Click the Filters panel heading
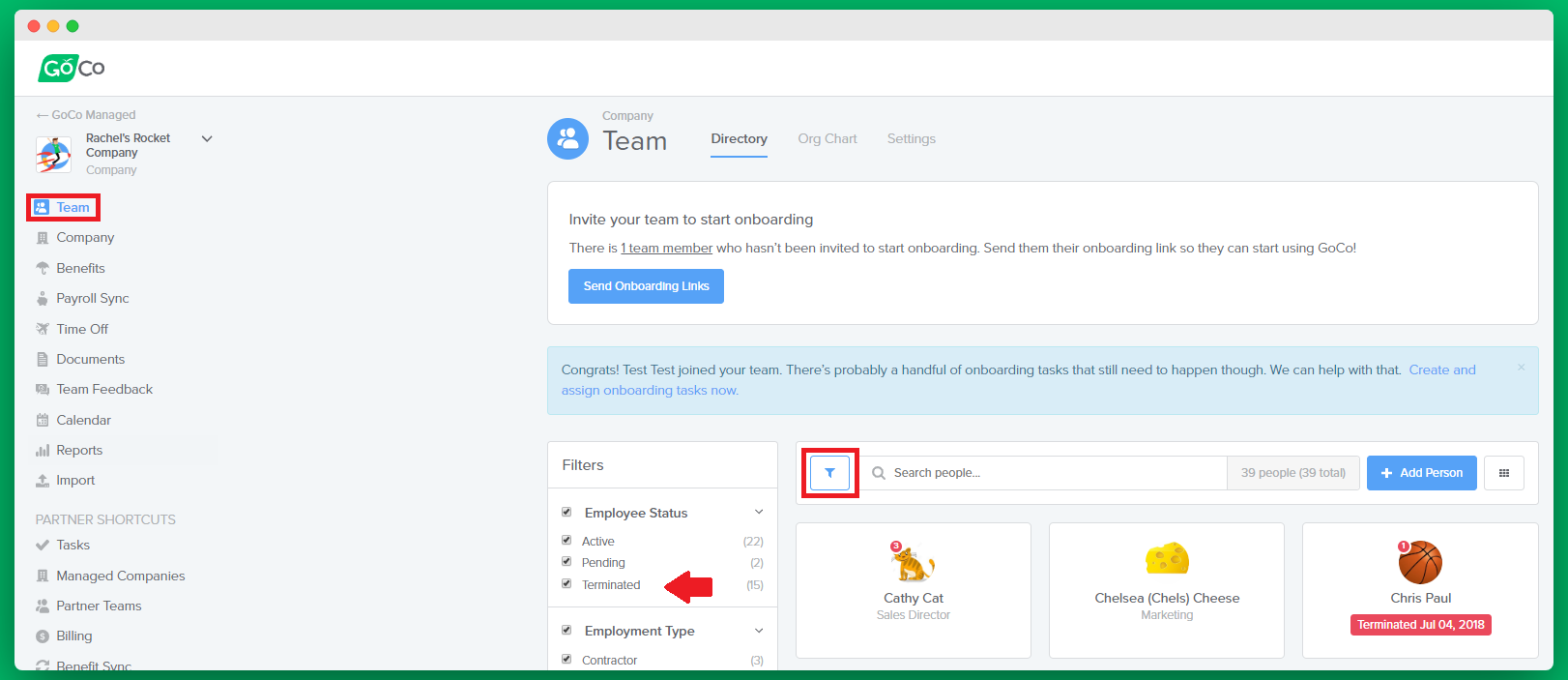The image size is (1568, 680). (583, 465)
